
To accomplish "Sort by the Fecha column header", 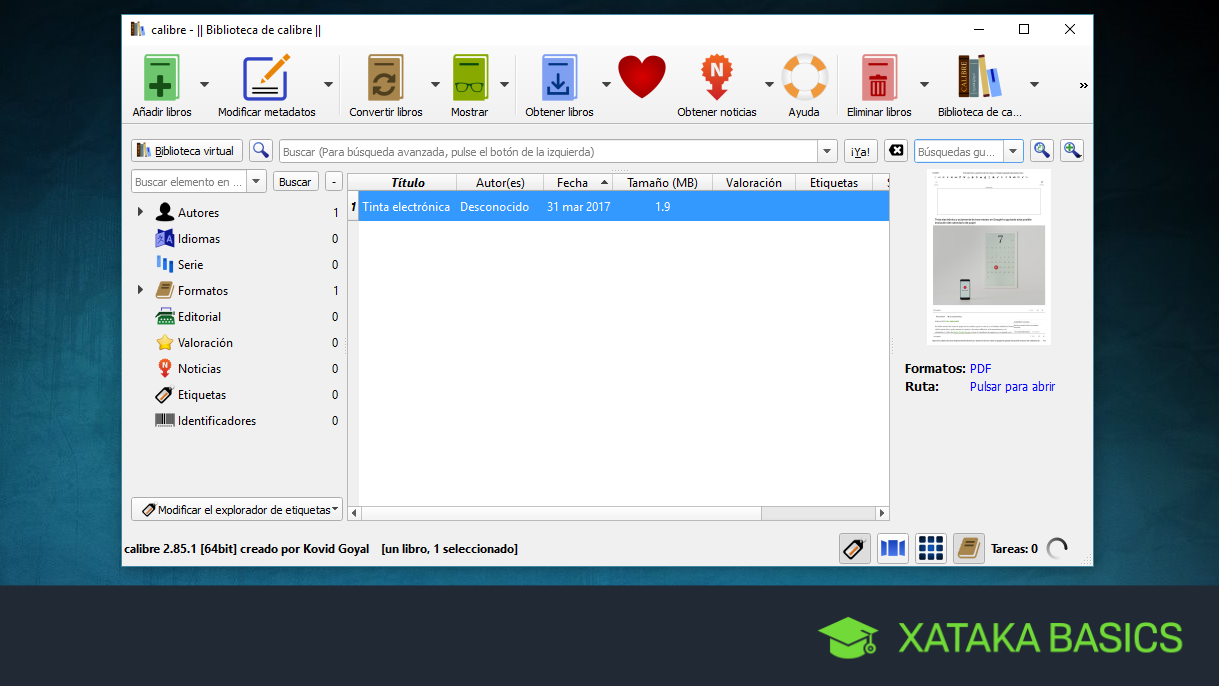I will pos(579,182).
